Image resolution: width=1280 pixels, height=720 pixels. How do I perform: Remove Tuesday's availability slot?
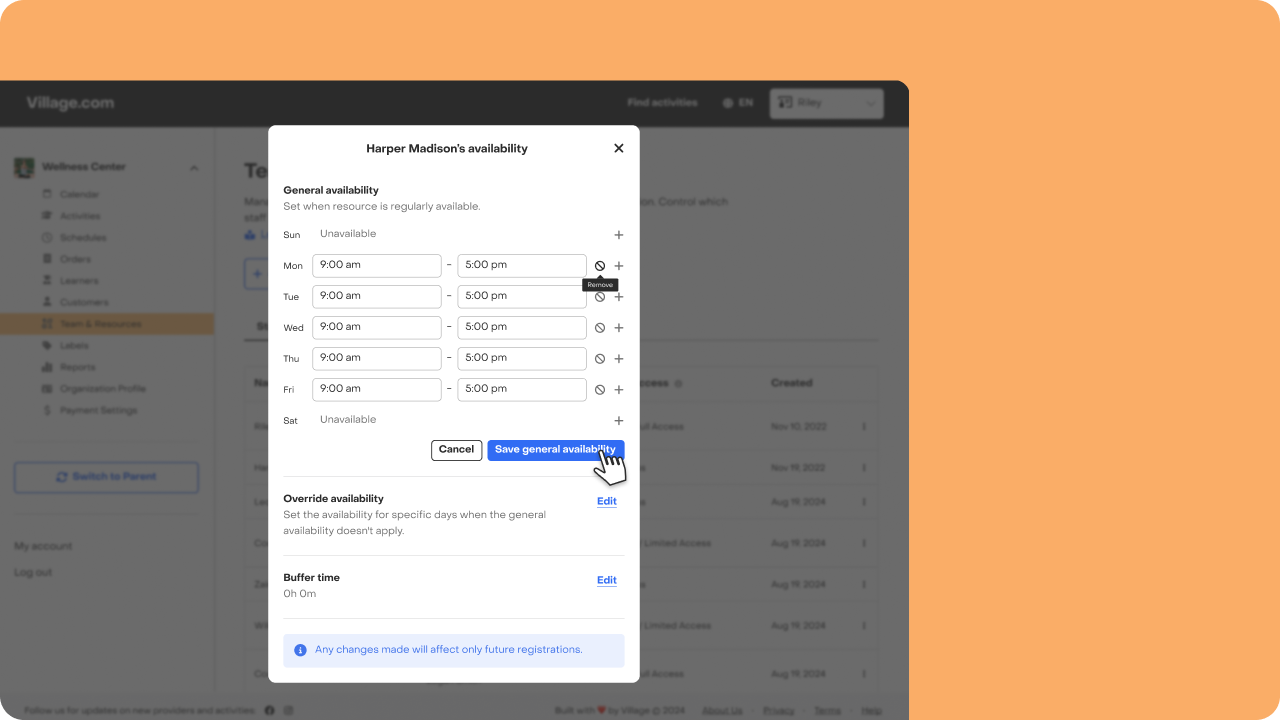coord(600,297)
